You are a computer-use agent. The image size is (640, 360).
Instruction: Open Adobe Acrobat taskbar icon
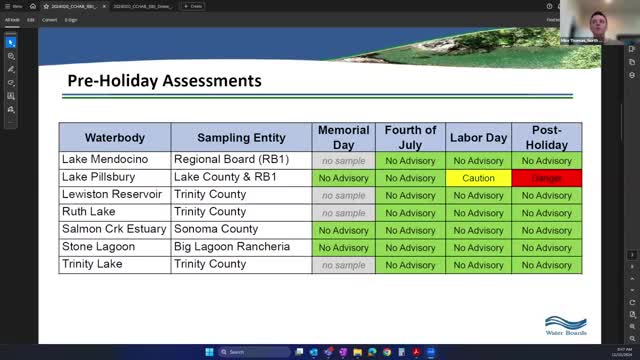click(416, 352)
